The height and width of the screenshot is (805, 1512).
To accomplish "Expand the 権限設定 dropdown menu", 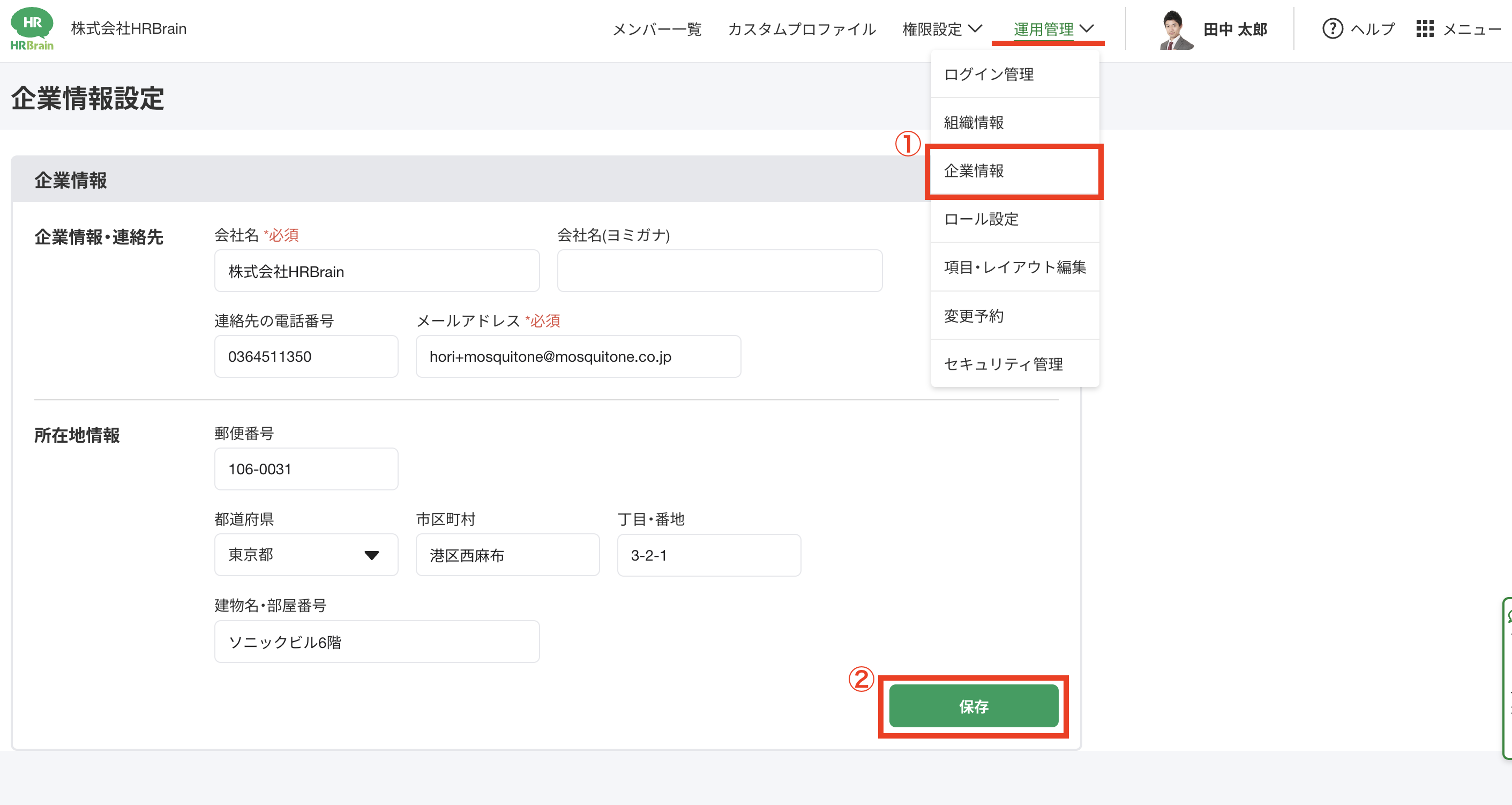I will point(941,29).
